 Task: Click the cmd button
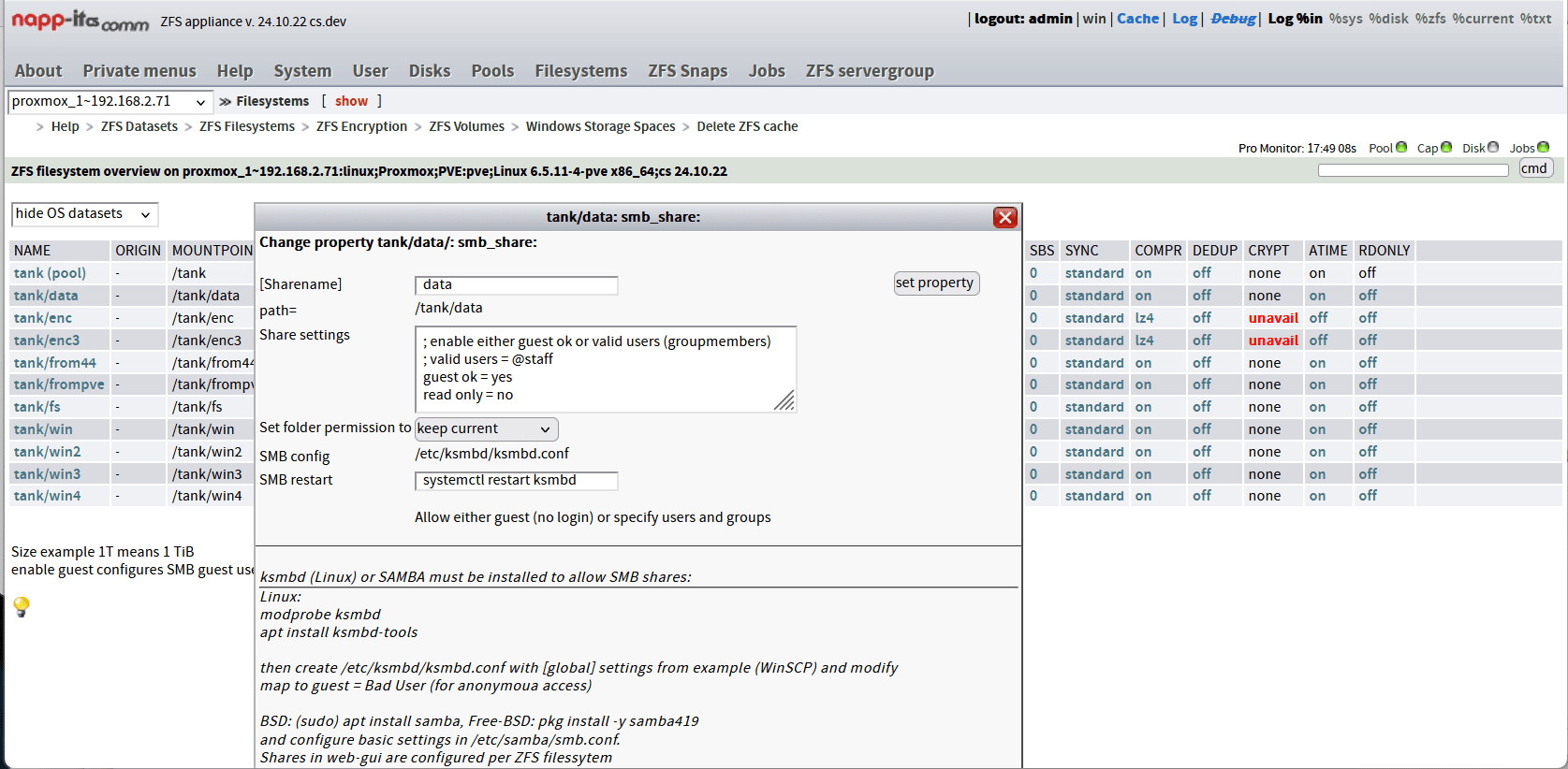point(1536,168)
